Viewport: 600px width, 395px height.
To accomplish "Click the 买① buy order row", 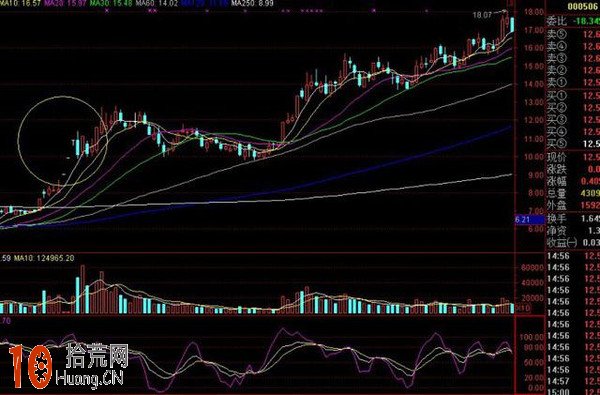I will pyautogui.click(x=573, y=95).
